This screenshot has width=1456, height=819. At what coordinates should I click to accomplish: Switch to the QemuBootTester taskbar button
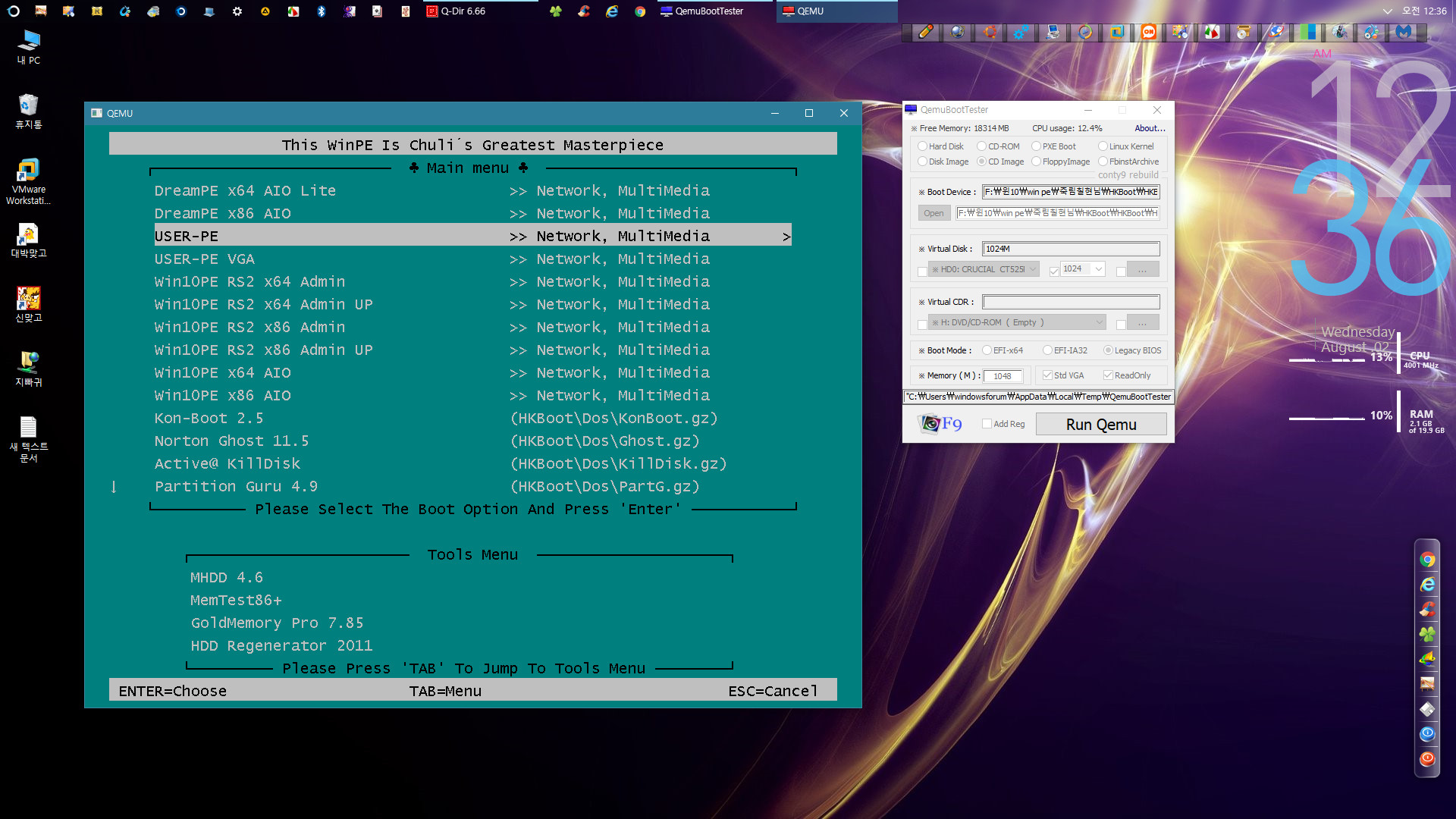tap(715, 11)
